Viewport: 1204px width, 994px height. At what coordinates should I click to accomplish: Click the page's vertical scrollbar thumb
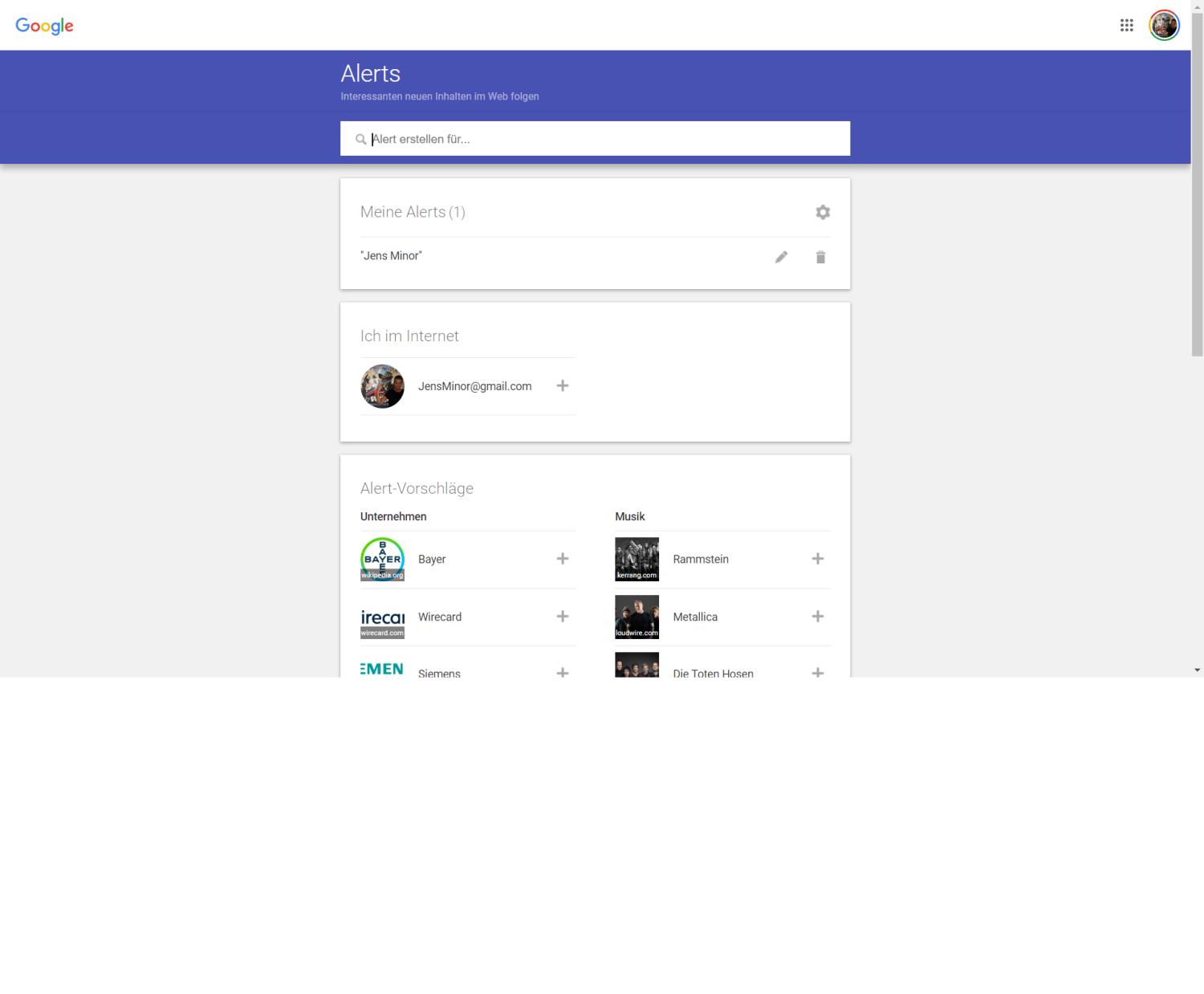pyautogui.click(x=1197, y=185)
